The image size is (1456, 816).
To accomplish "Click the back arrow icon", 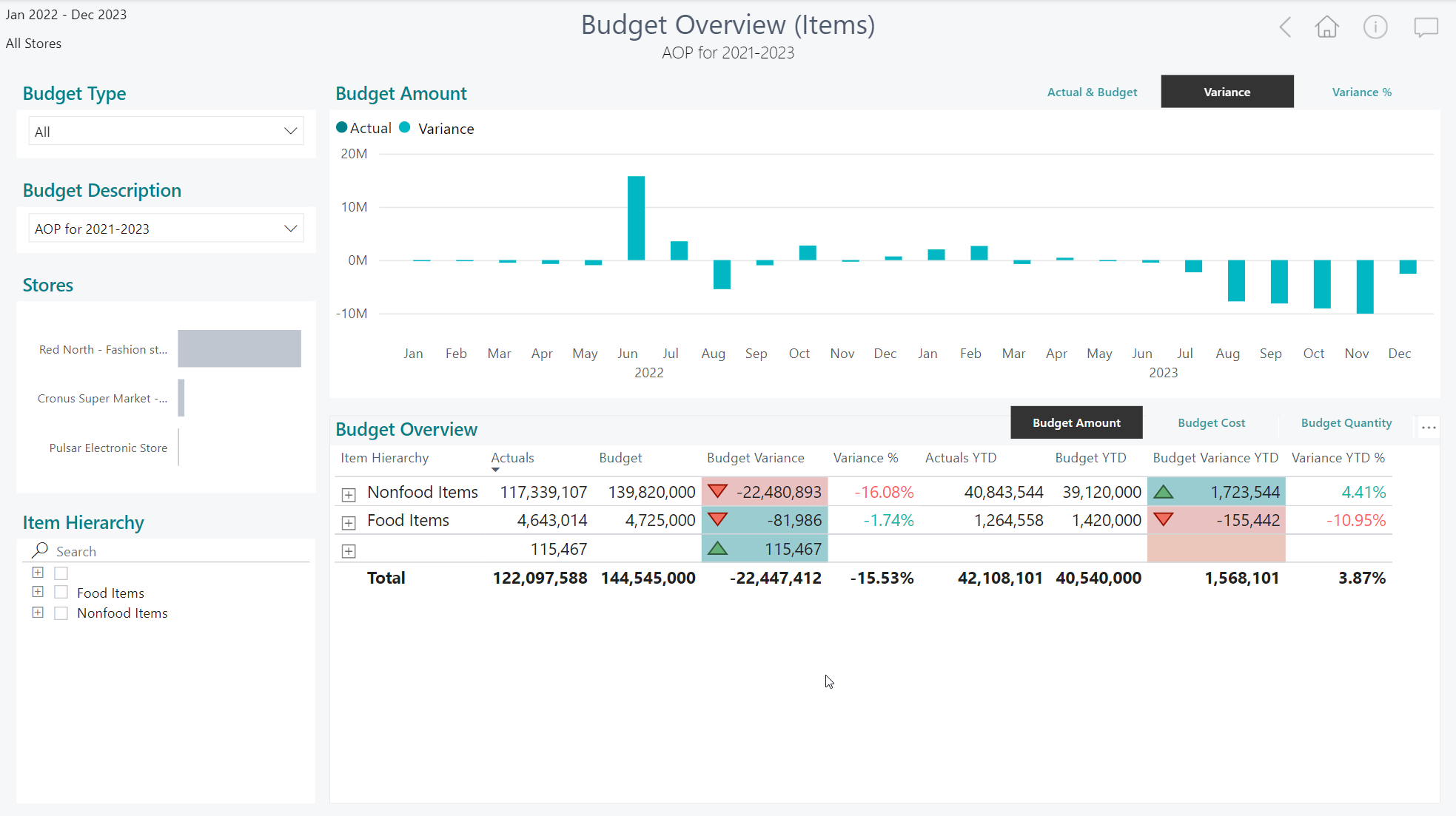I will (1286, 27).
